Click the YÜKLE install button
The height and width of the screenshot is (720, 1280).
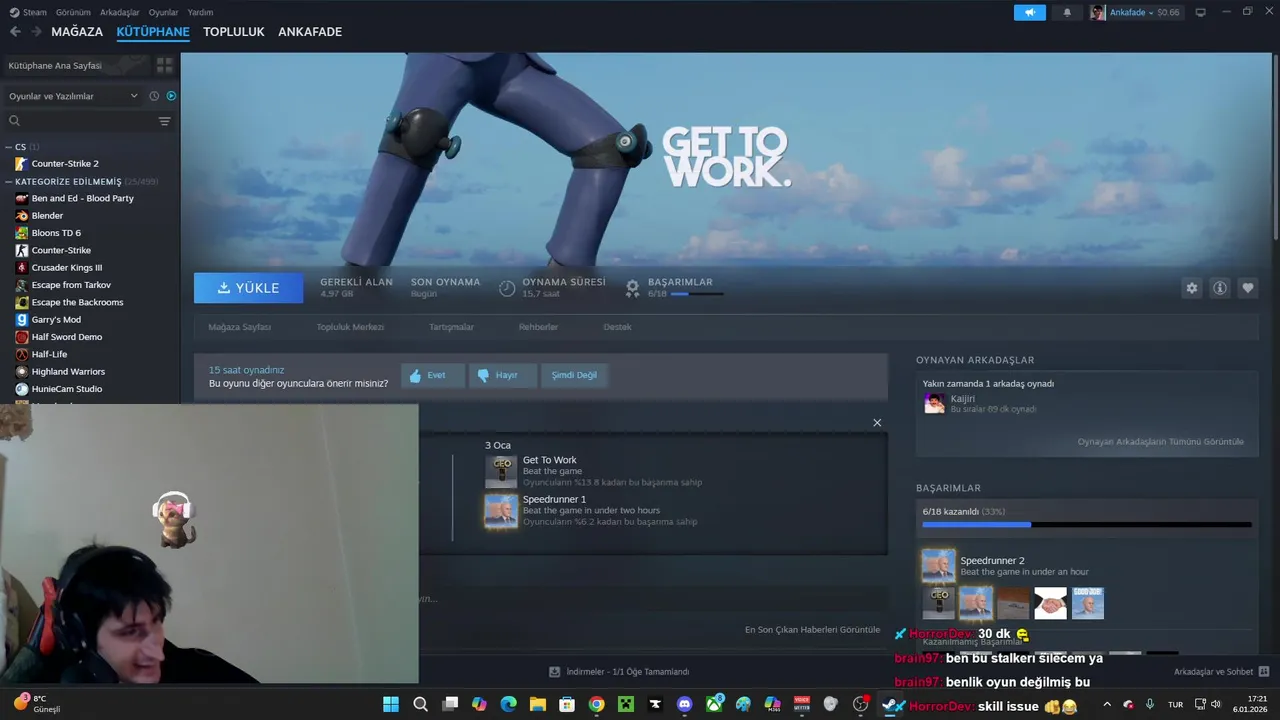[248, 288]
